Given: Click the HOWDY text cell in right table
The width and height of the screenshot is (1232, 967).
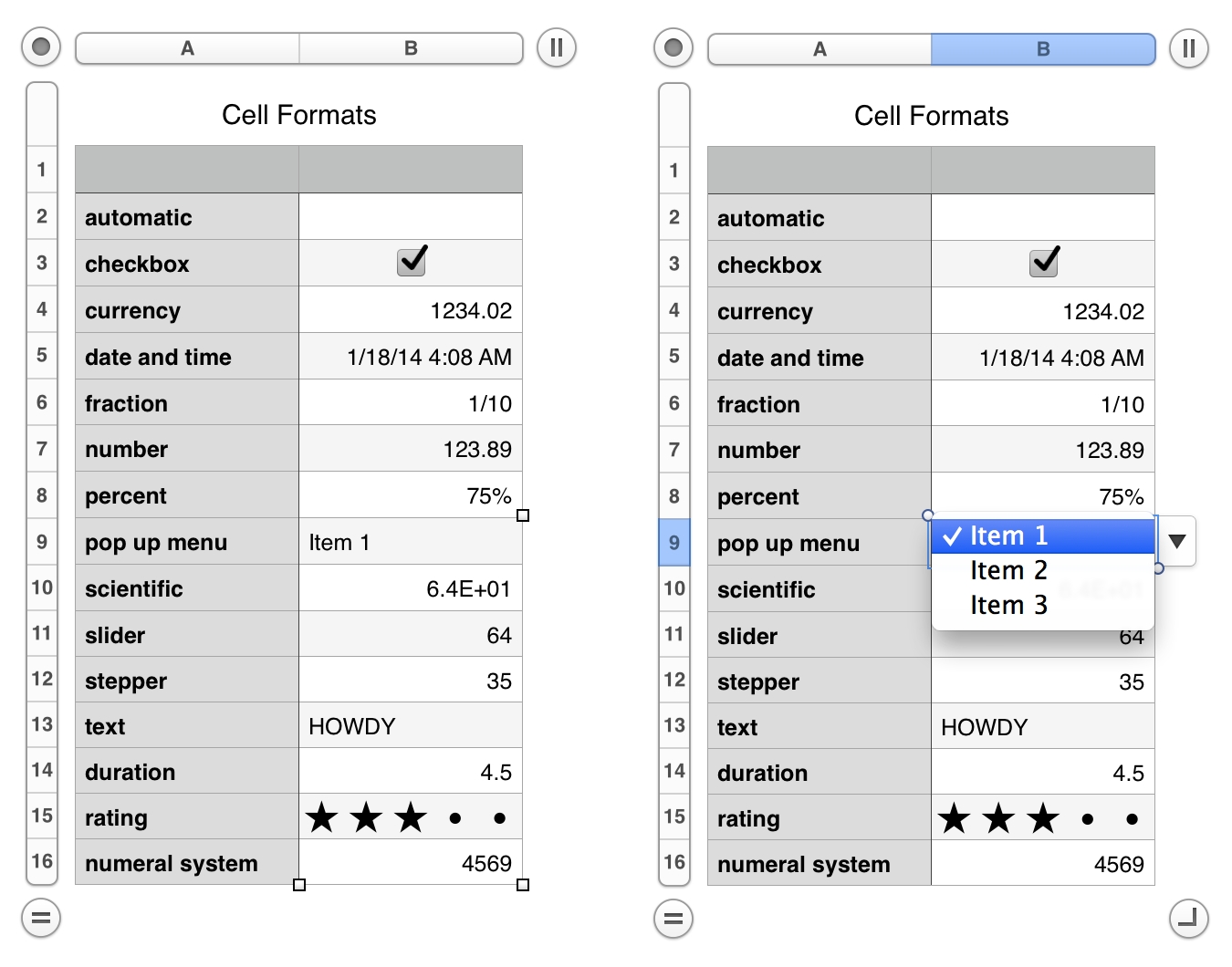Looking at the screenshot, I should pyautogui.click(x=1042, y=727).
